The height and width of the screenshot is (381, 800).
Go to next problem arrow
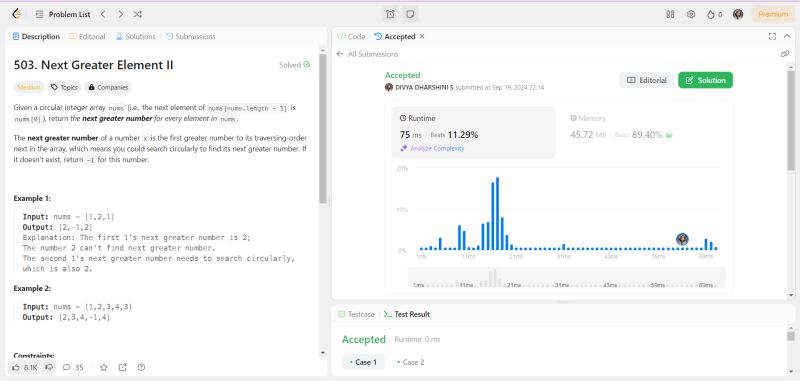pyautogui.click(x=120, y=14)
